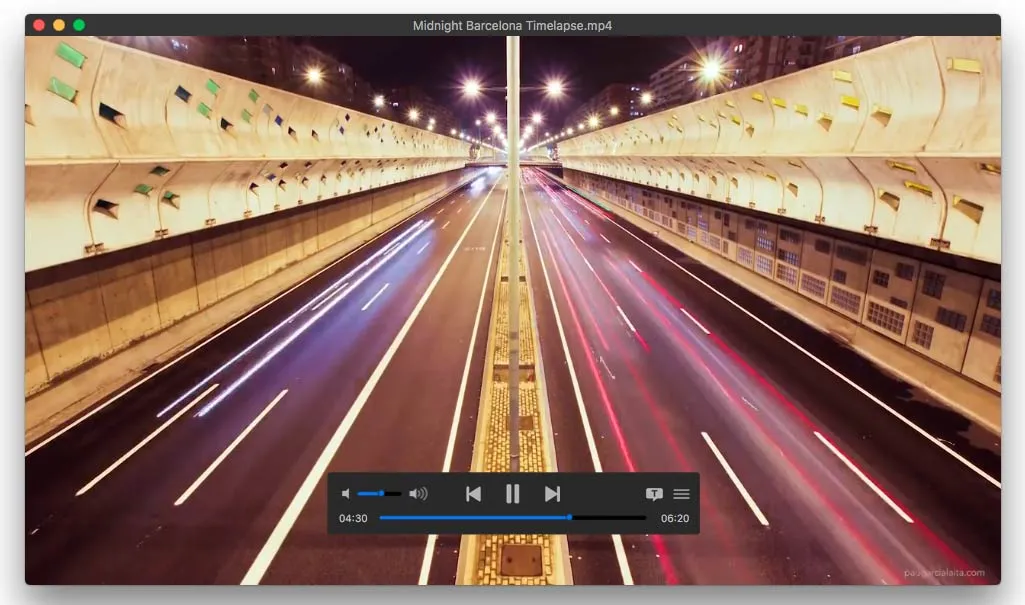Click the seek bar playhead
This screenshot has width=1025, height=605.
point(568,518)
